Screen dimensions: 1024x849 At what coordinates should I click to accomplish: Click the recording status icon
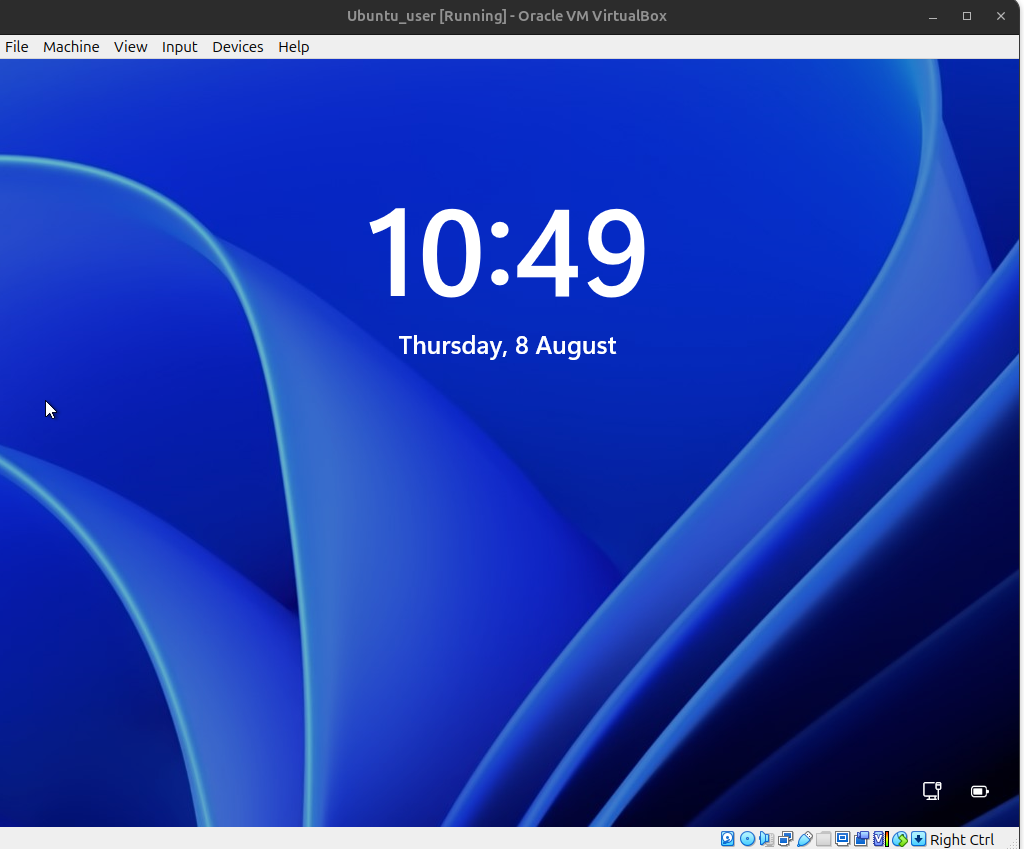coord(862,839)
